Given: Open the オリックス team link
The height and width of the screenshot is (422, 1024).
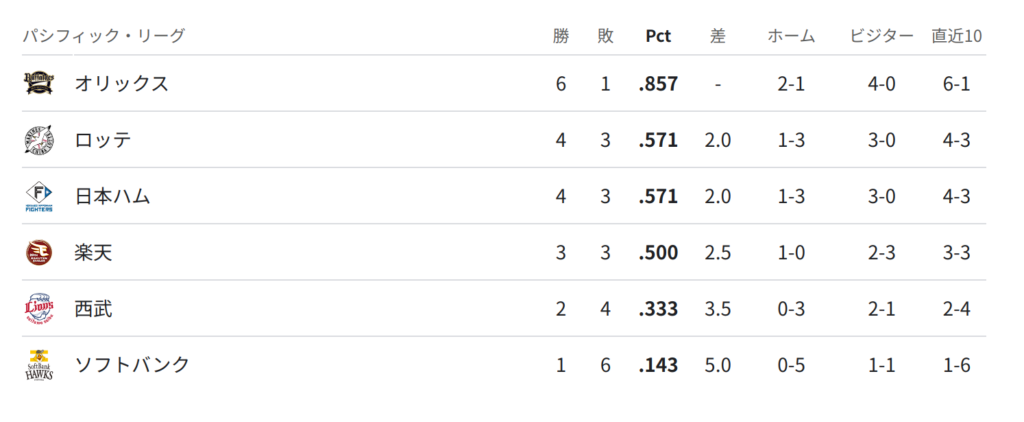Looking at the screenshot, I should pyautogui.click(x=121, y=83).
